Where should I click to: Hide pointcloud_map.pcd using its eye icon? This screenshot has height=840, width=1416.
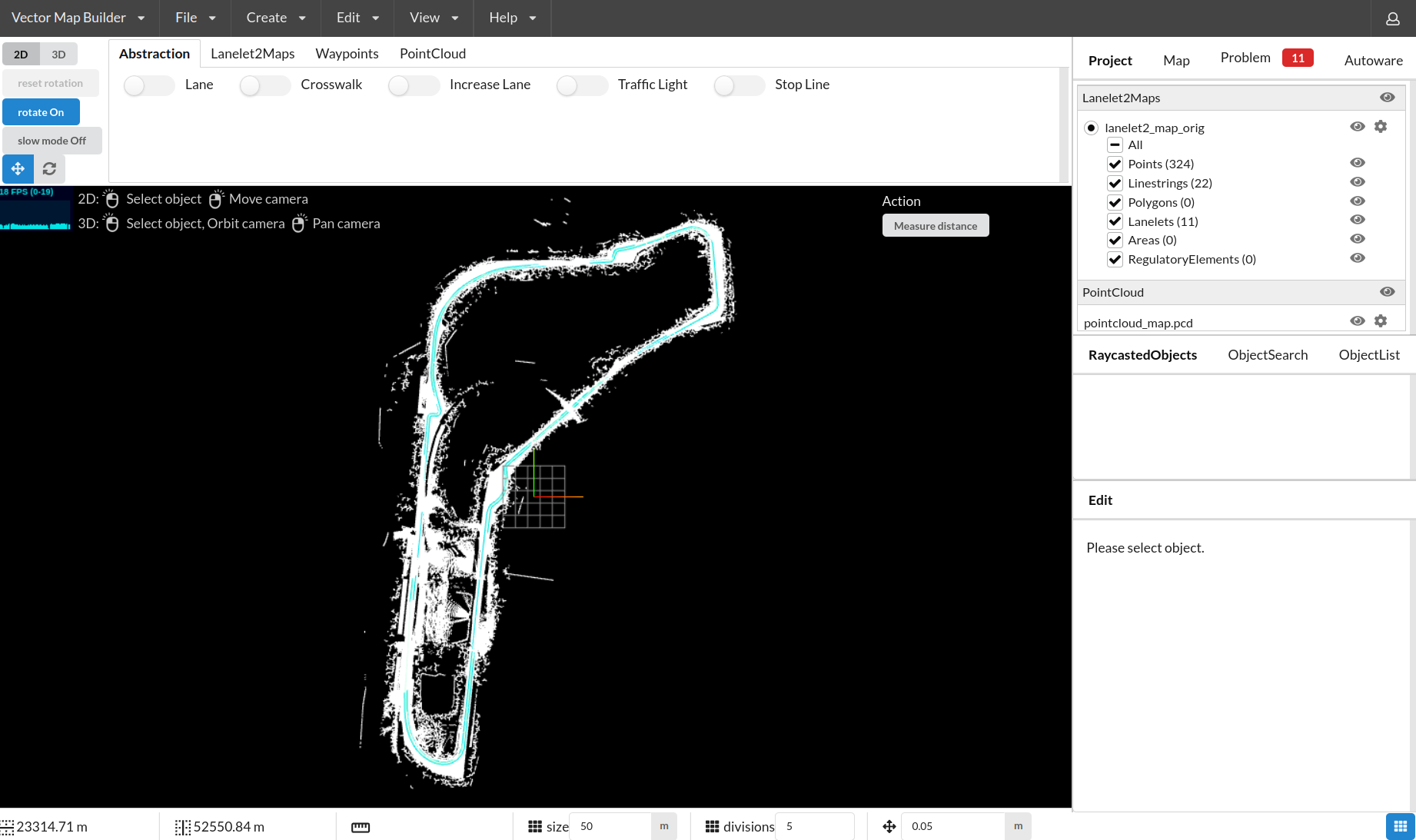1357,320
